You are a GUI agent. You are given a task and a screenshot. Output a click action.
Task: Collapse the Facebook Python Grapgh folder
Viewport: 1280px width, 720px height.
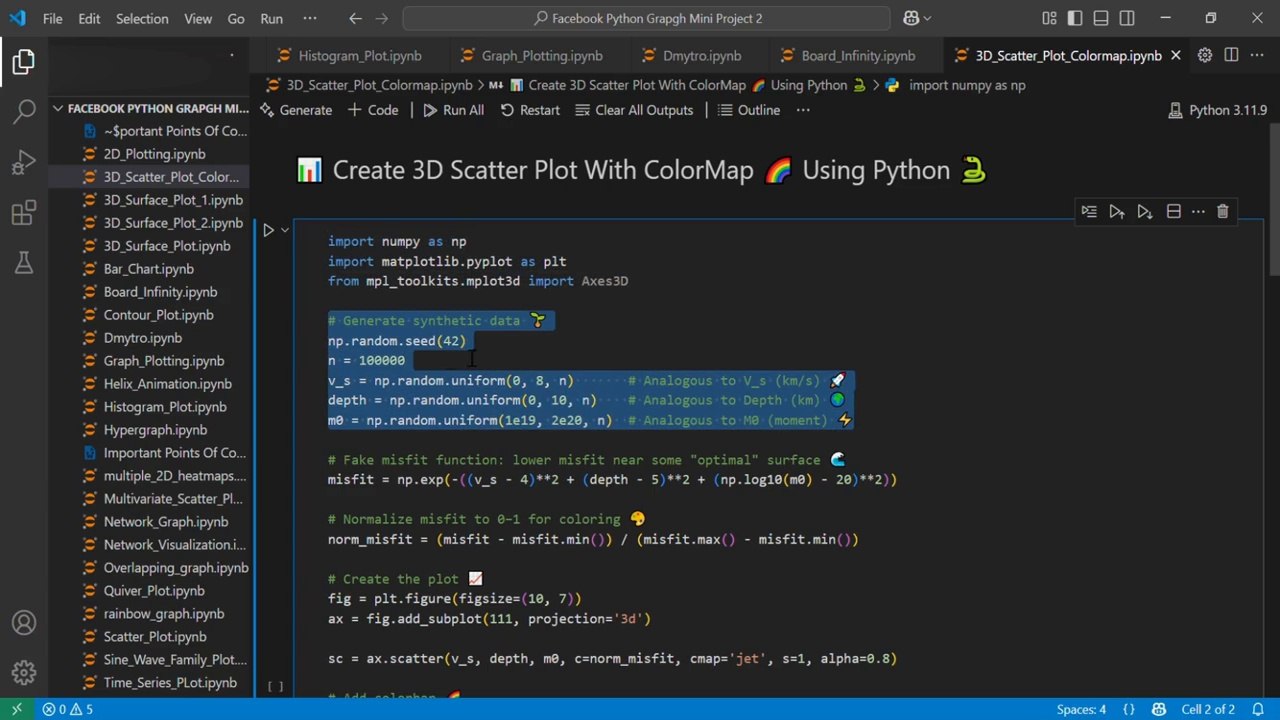(58, 108)
